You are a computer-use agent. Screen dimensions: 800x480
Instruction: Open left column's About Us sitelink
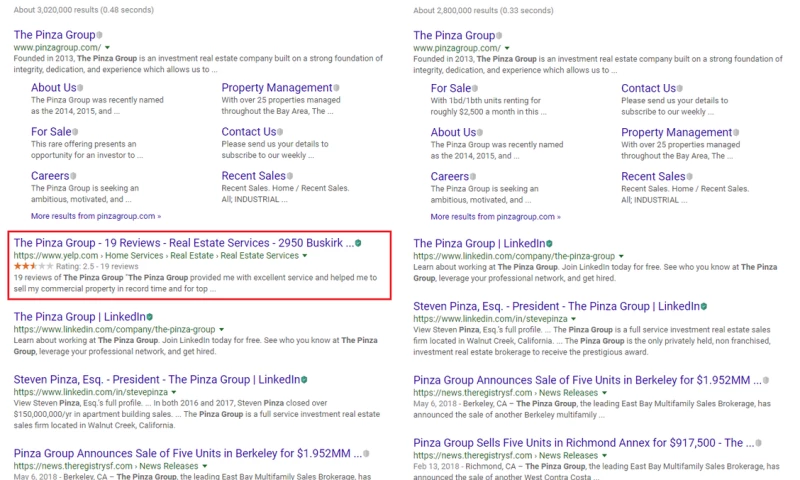(54, 88)
